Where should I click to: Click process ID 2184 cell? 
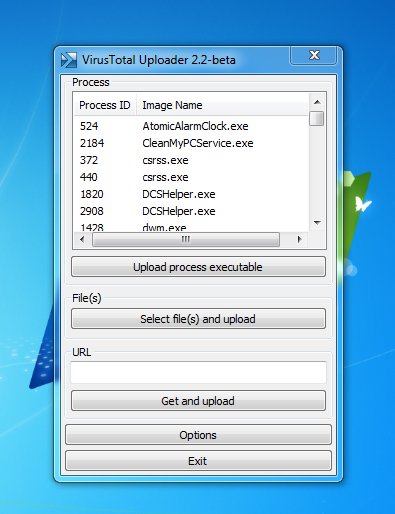click(92, 143)
